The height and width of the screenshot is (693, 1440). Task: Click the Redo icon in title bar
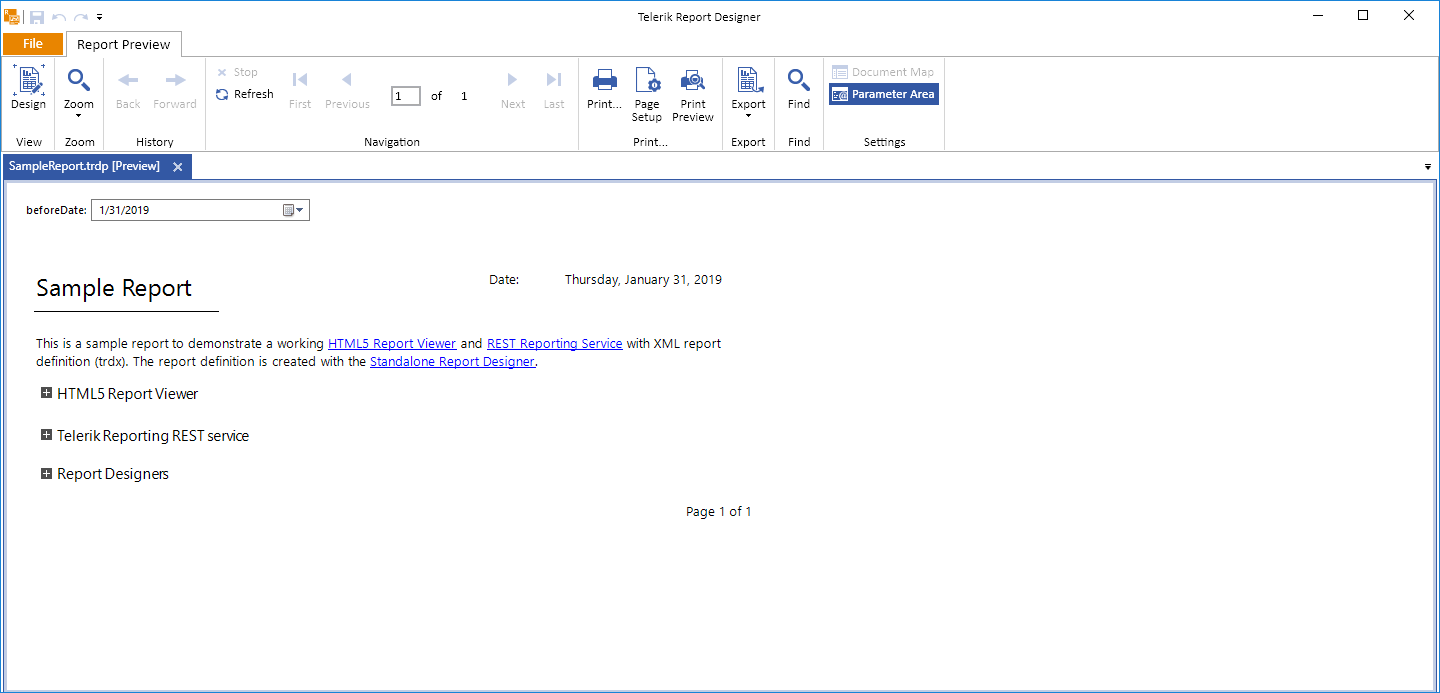tap(81, 17)
